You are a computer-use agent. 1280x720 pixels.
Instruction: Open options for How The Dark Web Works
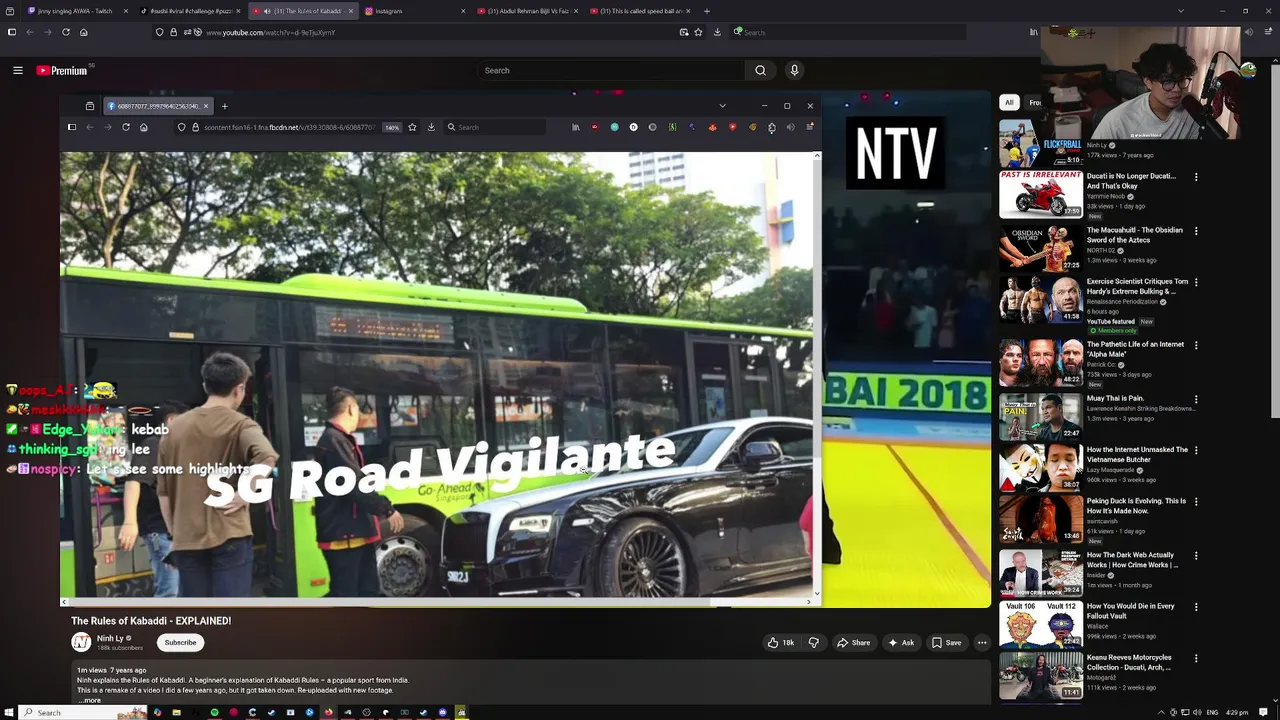pos(1196,556)
